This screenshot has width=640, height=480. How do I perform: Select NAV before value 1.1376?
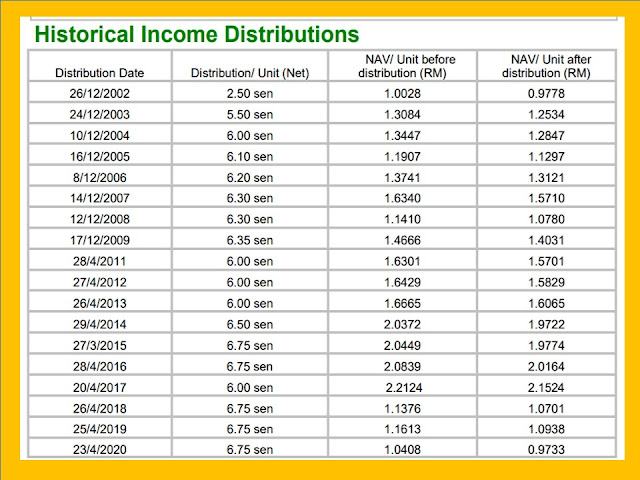coord(402,409)
